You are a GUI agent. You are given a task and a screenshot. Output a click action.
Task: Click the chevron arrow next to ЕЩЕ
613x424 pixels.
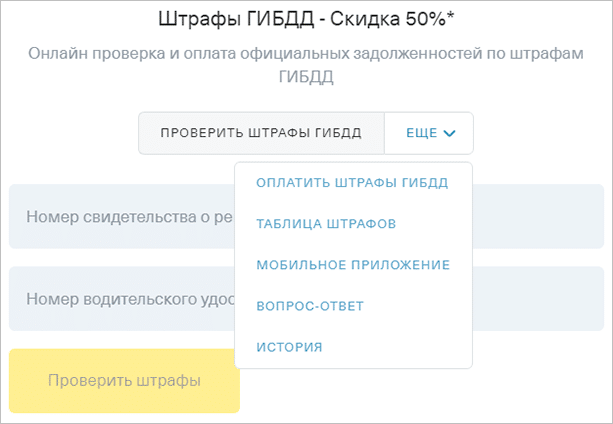(449, 133)
